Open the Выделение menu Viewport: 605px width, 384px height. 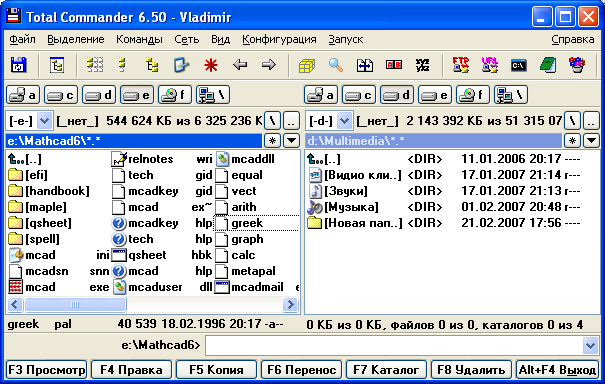click(x=76, y=39)
